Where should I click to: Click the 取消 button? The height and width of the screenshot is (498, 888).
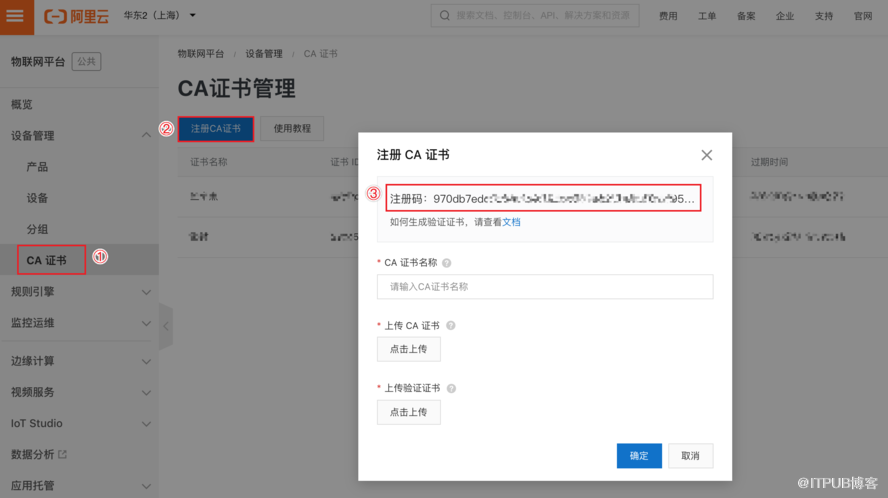click(690, 456)
